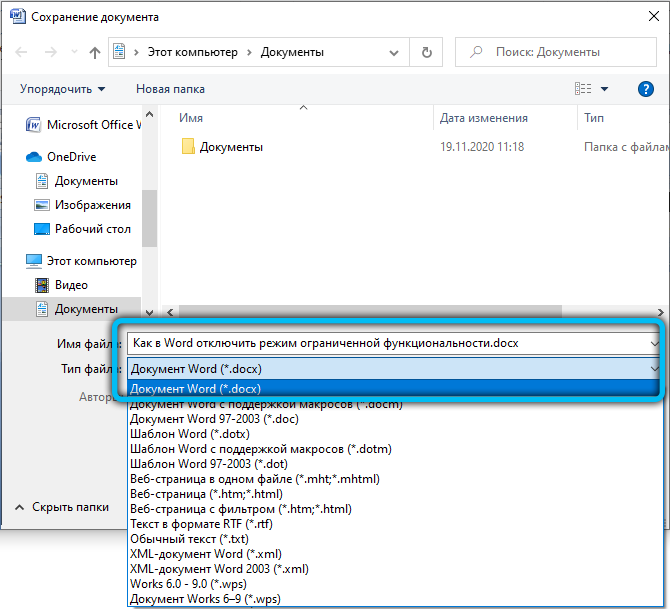Select Рабочий стол in sidebar

click(x=92, y=229)
